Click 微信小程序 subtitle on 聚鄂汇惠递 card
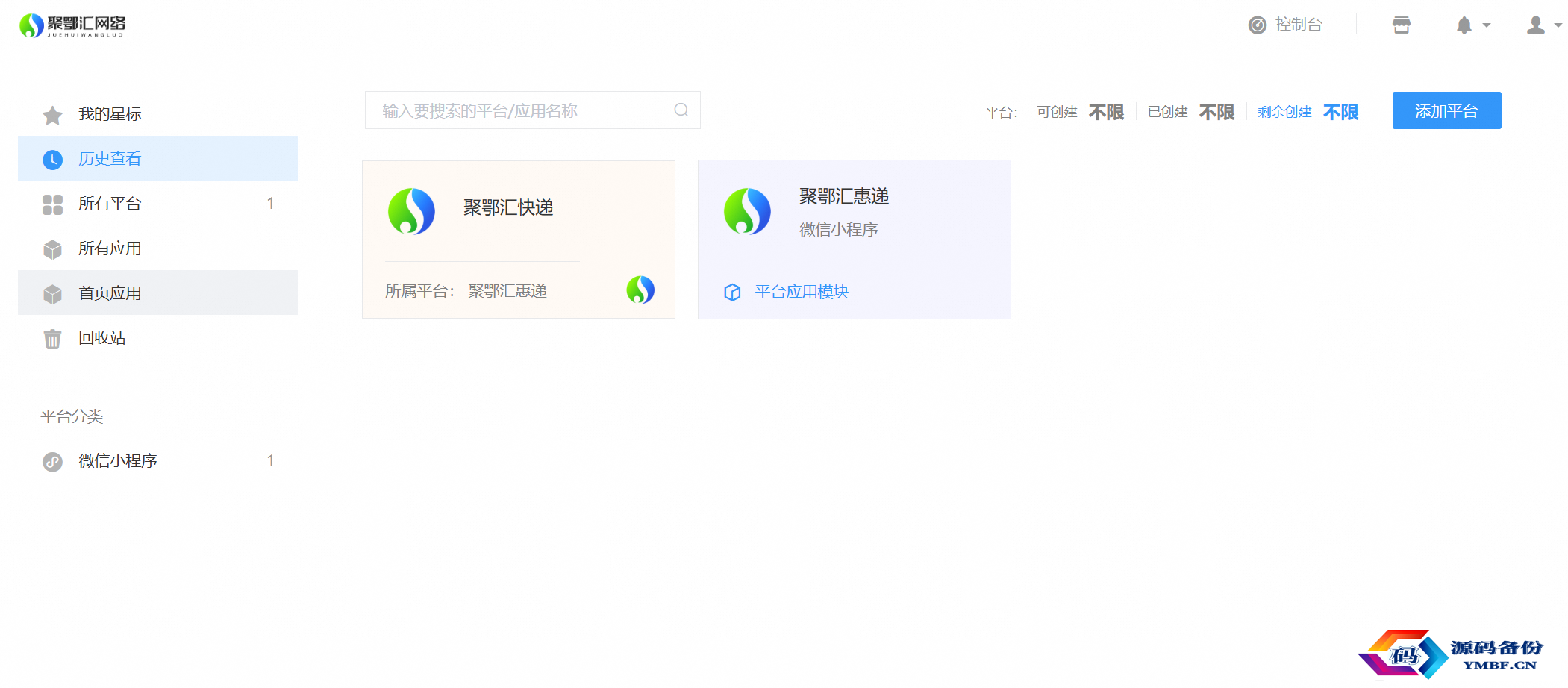The width and height of the screenshot is (1568, 688). tap(838, 230)
